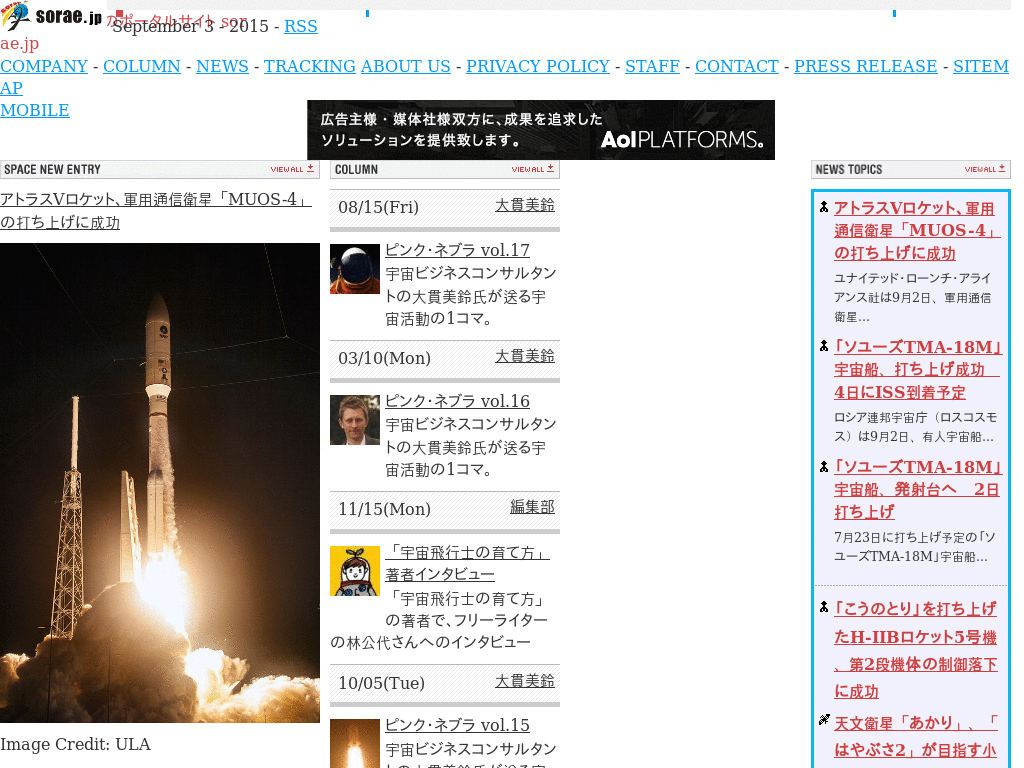Open the CONTACT link
This screenshot has width=1024, height=768.
737,66
